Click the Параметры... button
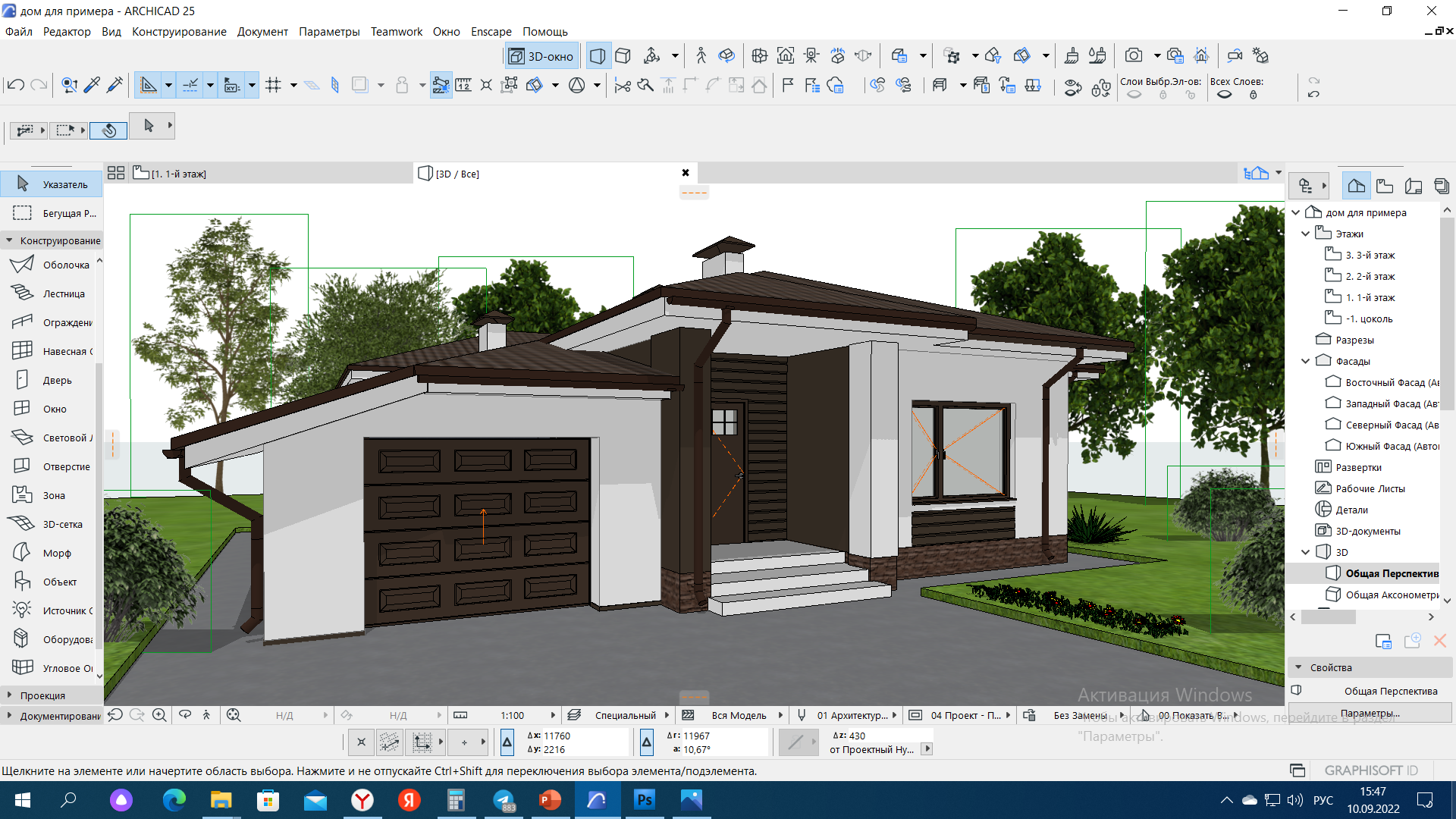Viewport: 1456px width, 819px height. (1370, 713)
